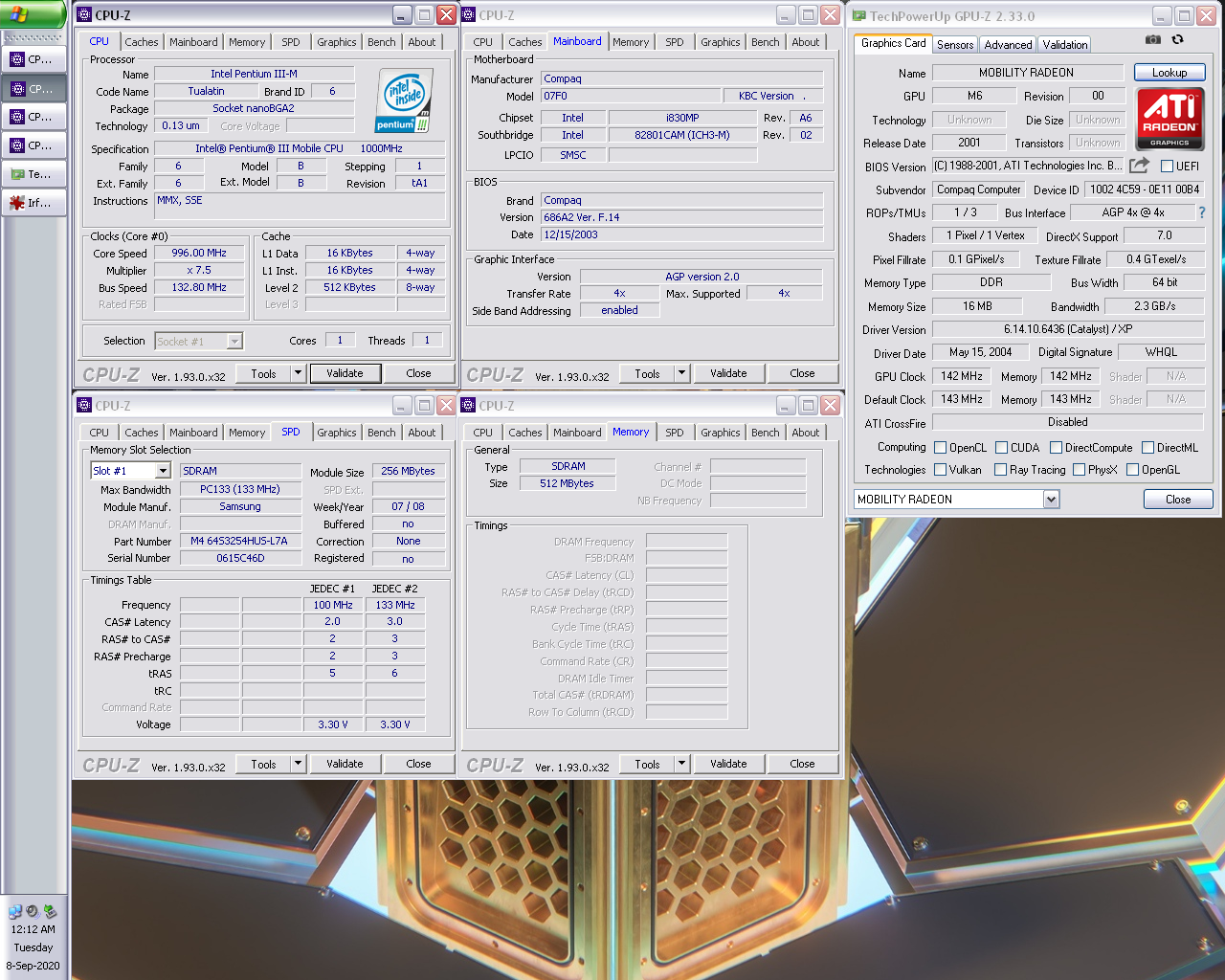
Task: Open the Socket #1 selection dropdown
Action: (x=234, y=341)
